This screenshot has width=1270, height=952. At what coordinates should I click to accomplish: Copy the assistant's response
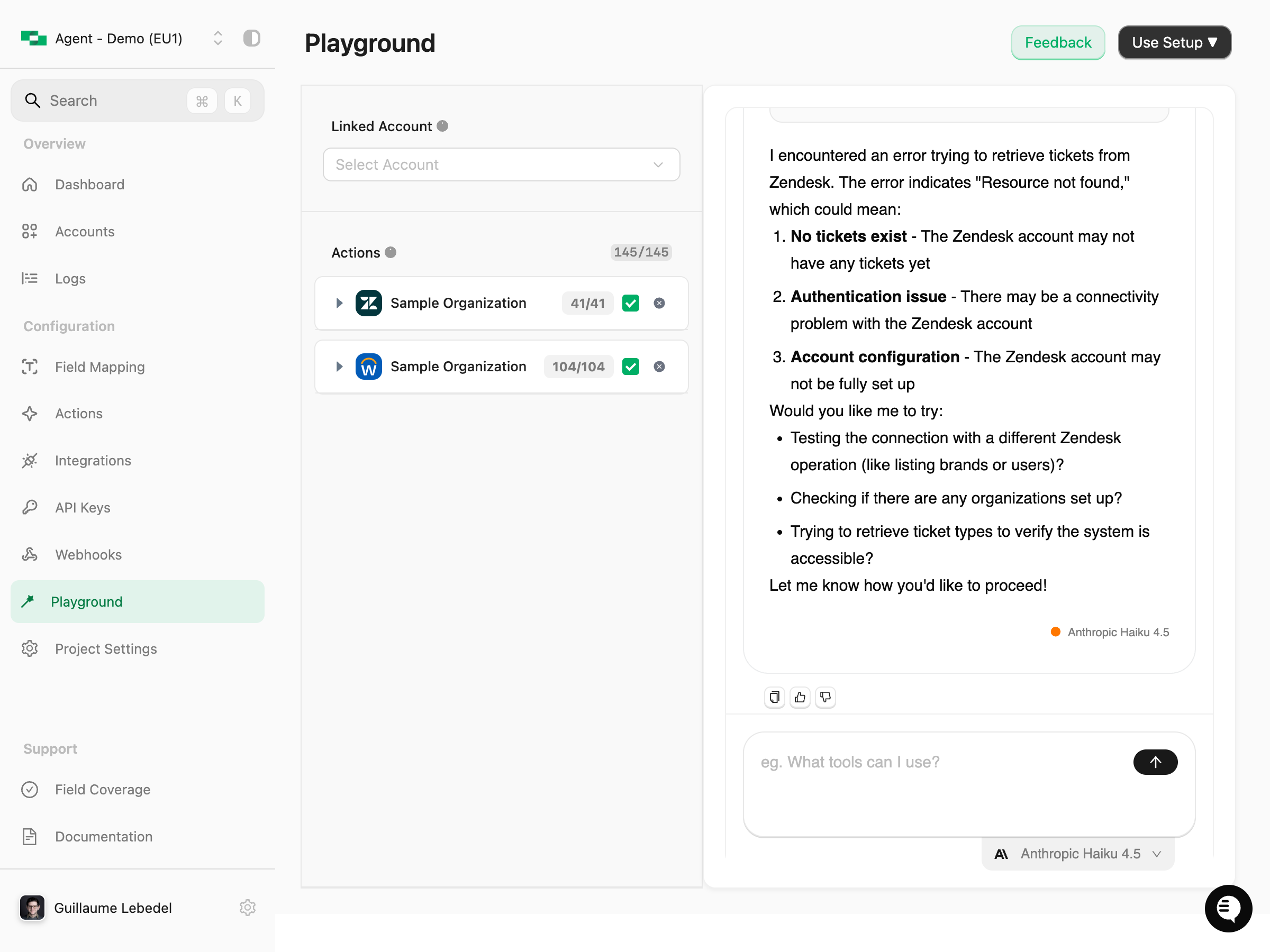[774, 697]
